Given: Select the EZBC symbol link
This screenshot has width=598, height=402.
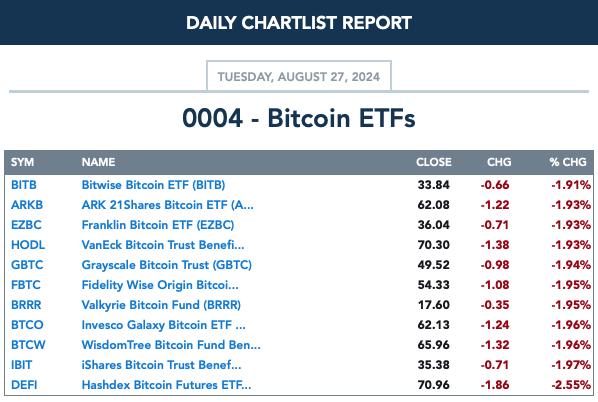Looking at the screenshot, I should 26,225.
